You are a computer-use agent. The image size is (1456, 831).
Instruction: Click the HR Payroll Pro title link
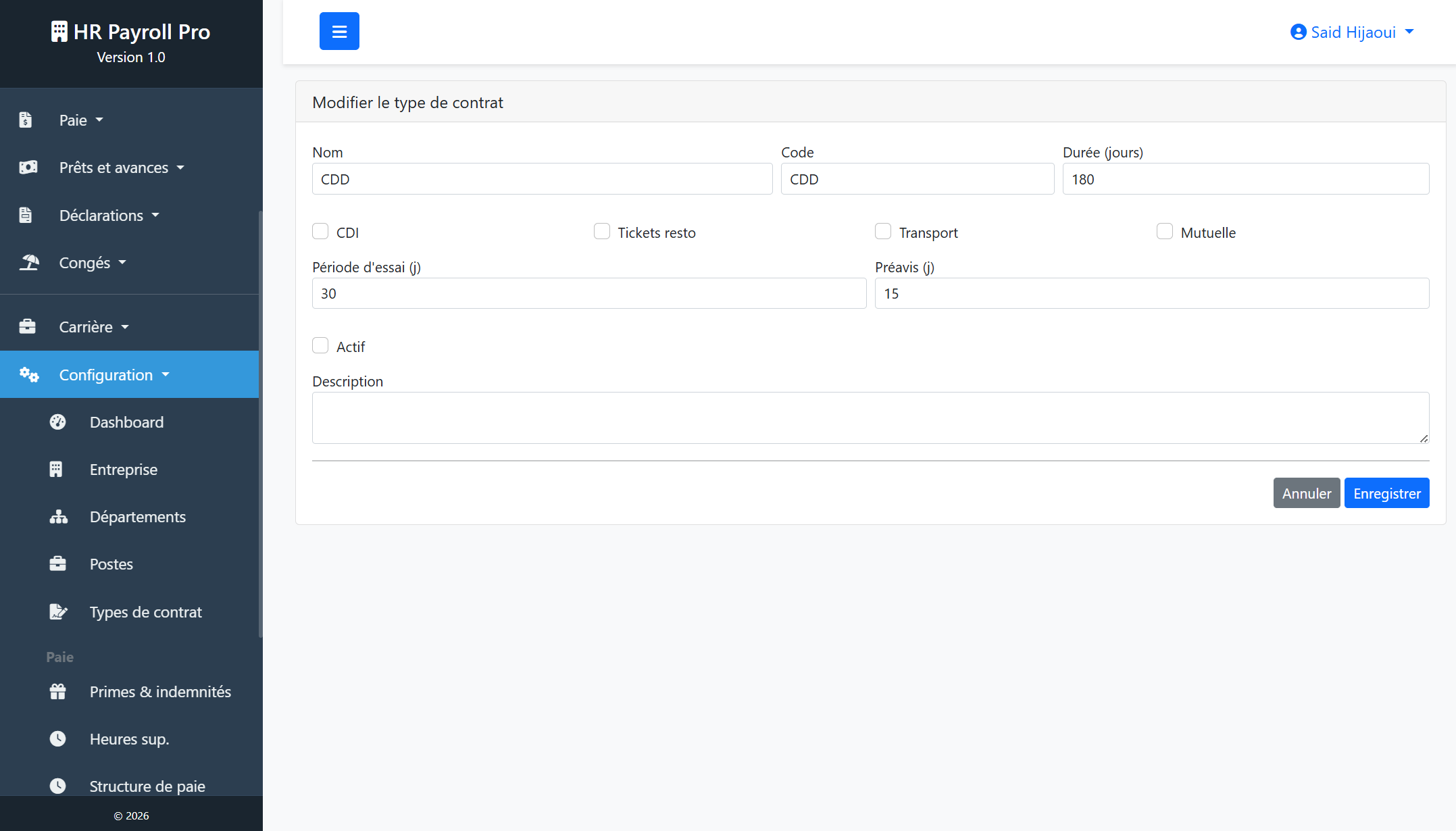(131, 32)
